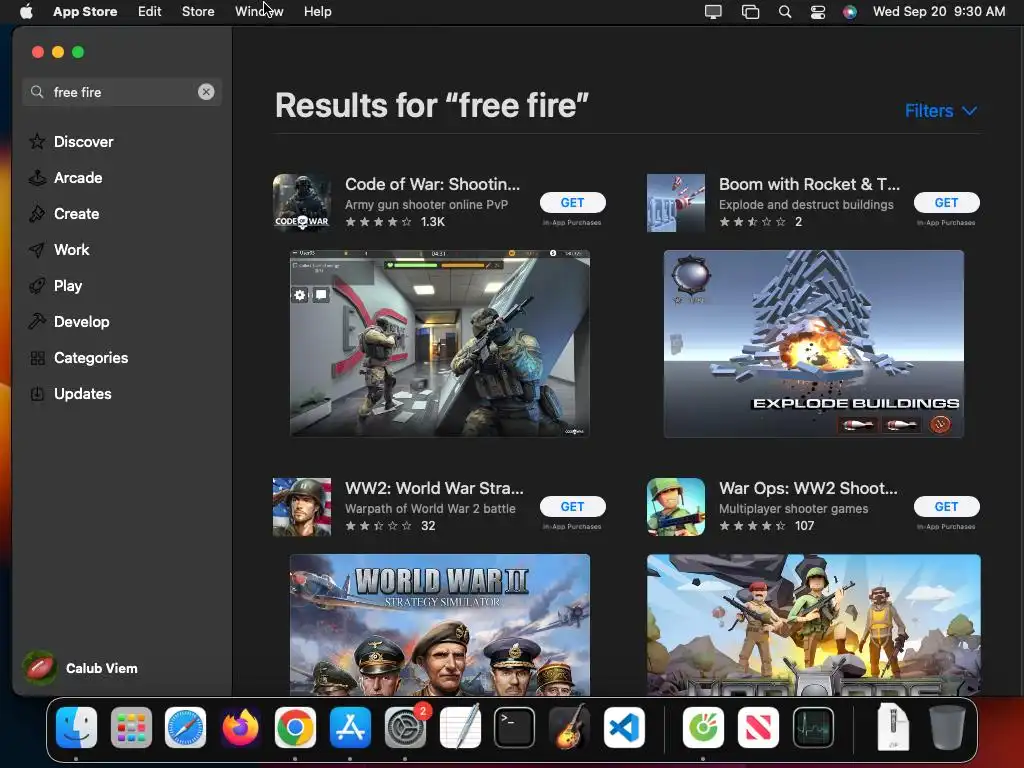
Task: Open the Store menu
Action: [198, 11]
